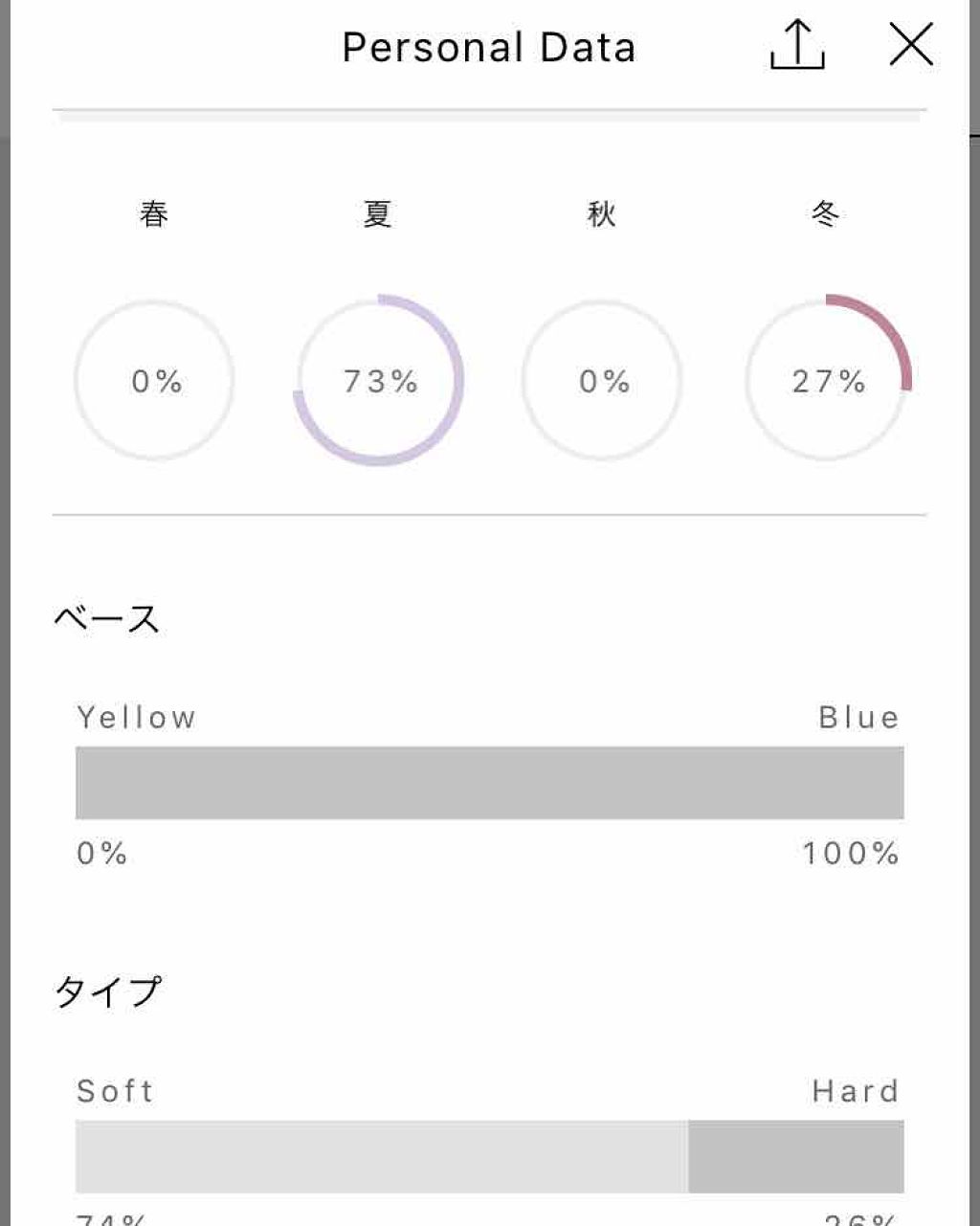980x1226 pixels.
Task: Click the Soft portion of type bar
Action: pyautogui.click(x=381, y=1156)
